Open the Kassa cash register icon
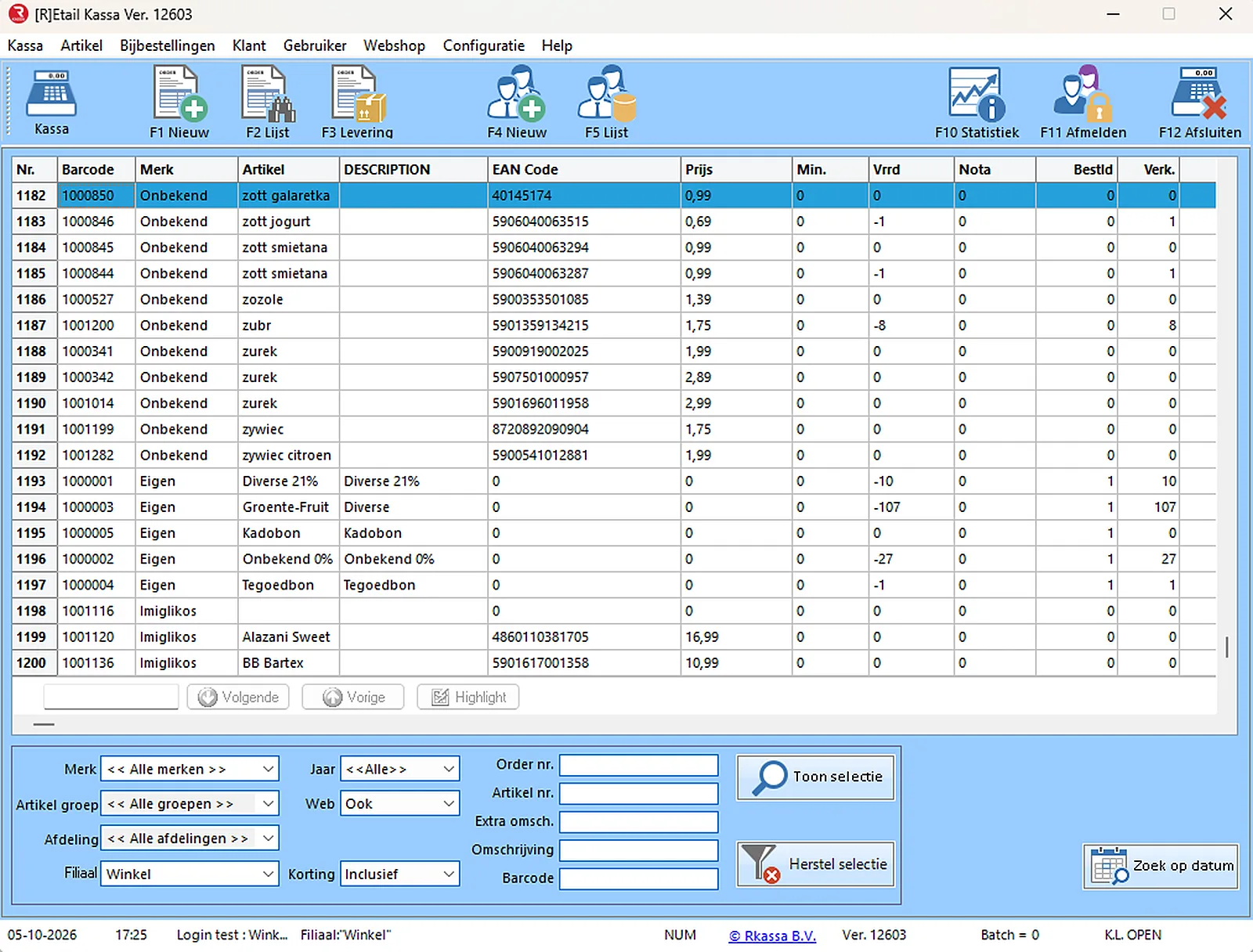The image size is (1253, 952). pos(52,103)
